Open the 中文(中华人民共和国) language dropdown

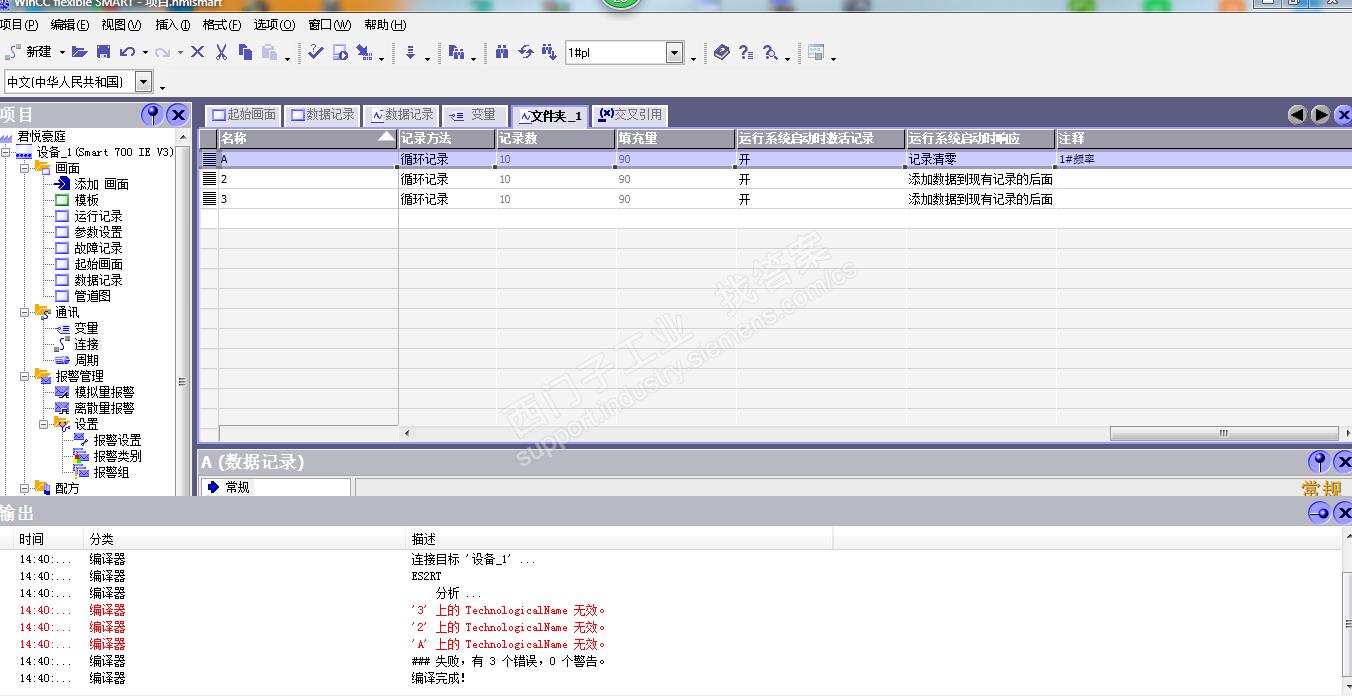pyautogui.click(x=143, y=82)
